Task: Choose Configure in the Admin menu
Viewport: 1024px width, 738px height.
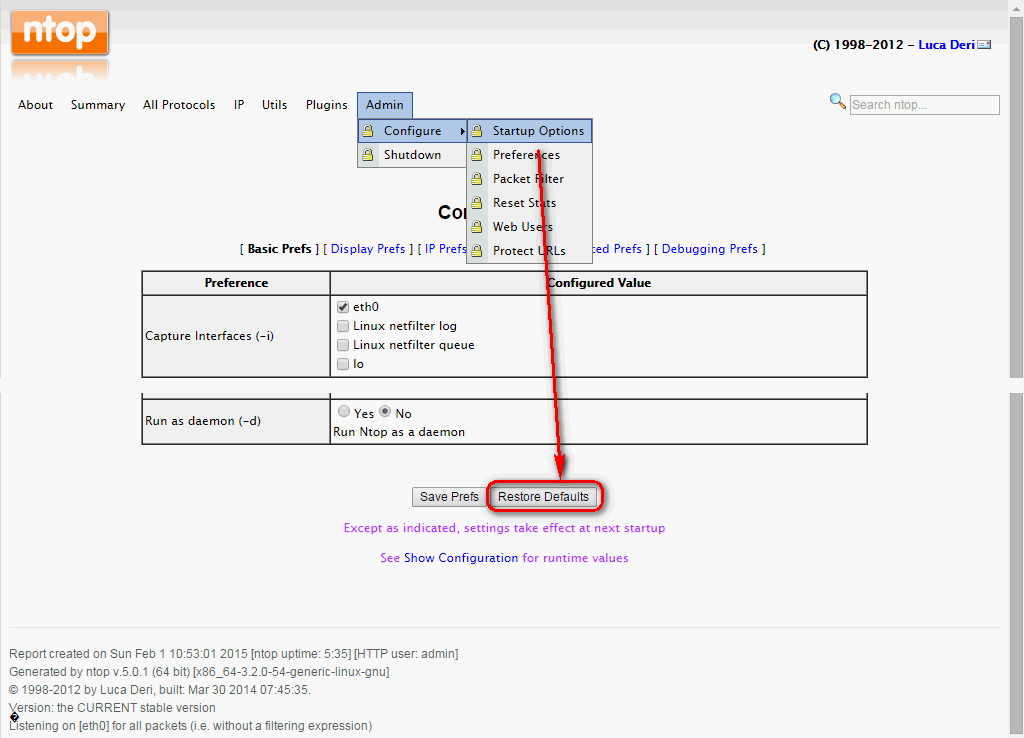Action: point(413,131)
